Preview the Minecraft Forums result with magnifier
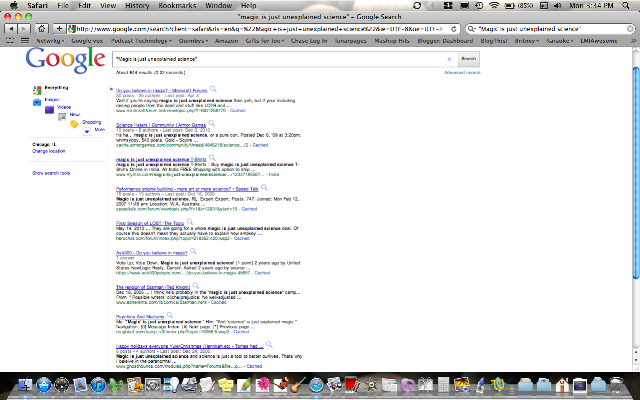The height and width of the screenshot is (400, 640). coord(213,89)
